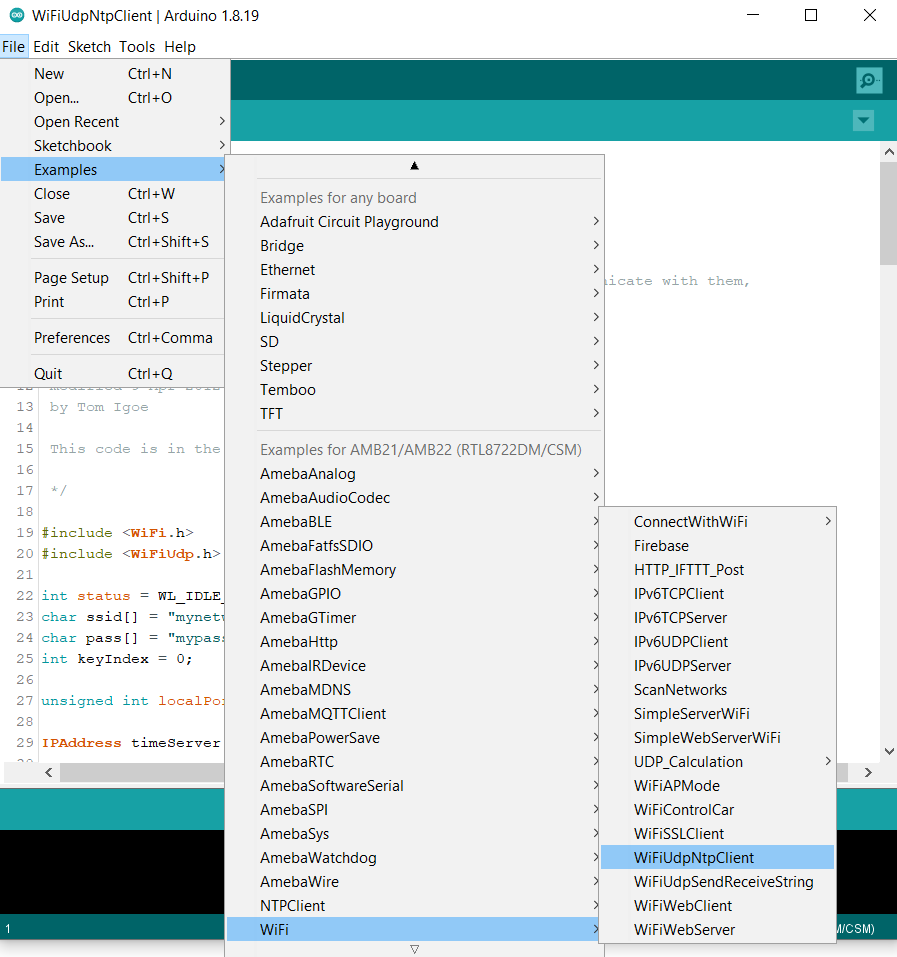Open the WiFiUdpNtpClient example
The width and height of the screenshot is (897, 957).
(718, 858)
